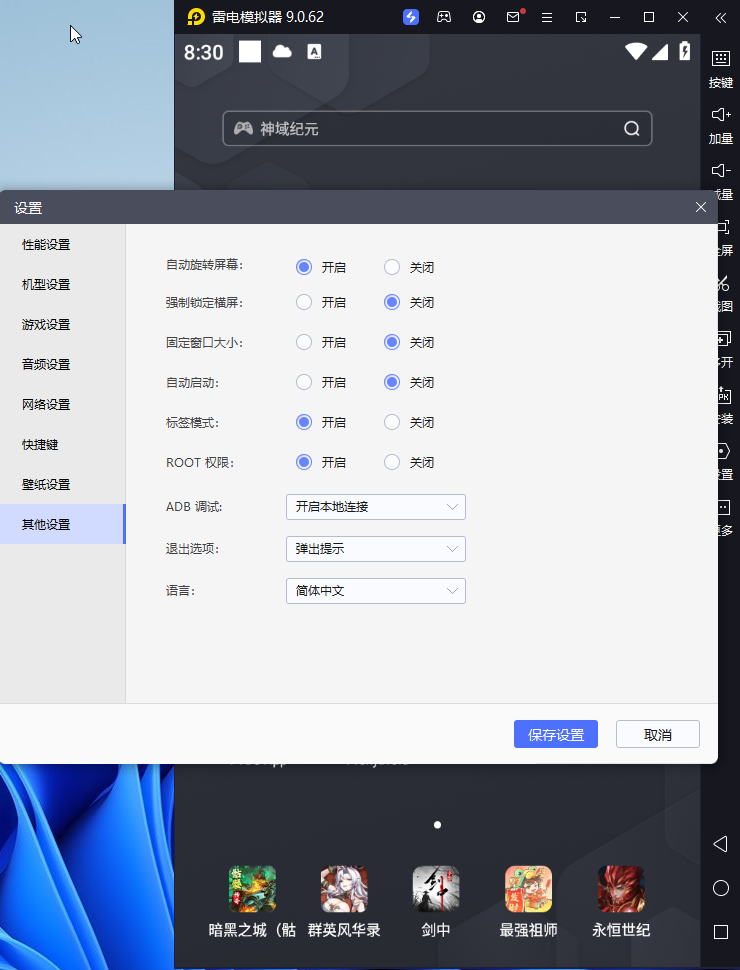Click the cloud icon in Android status bar
Image resolution: width=740 pixels, height=970 pixels.
click(282, 51)
